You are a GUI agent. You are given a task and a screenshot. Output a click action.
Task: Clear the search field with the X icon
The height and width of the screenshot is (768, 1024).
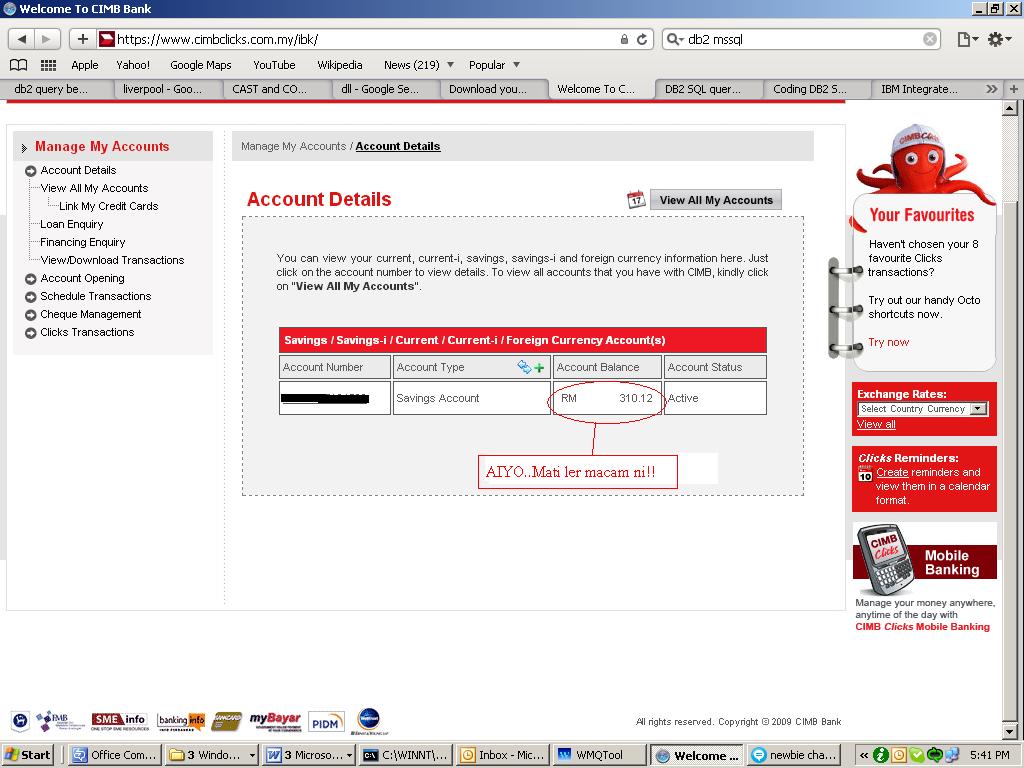click(x=930, y=39)
